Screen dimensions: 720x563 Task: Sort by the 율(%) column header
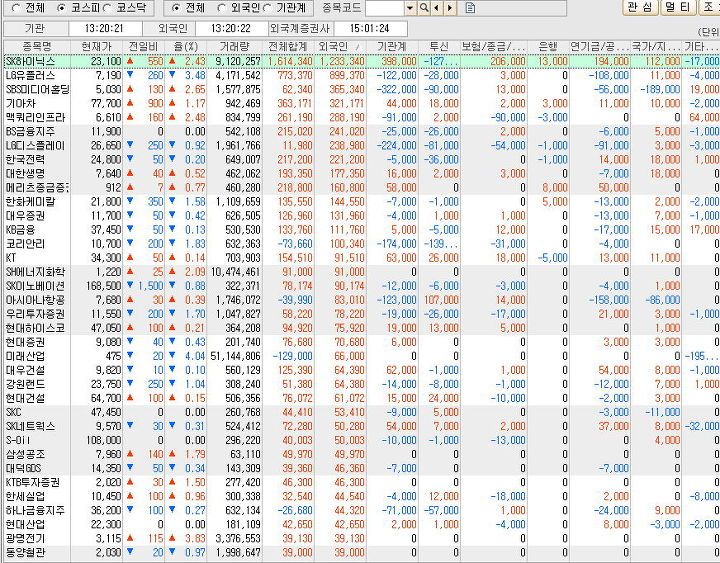click(186, 46)
